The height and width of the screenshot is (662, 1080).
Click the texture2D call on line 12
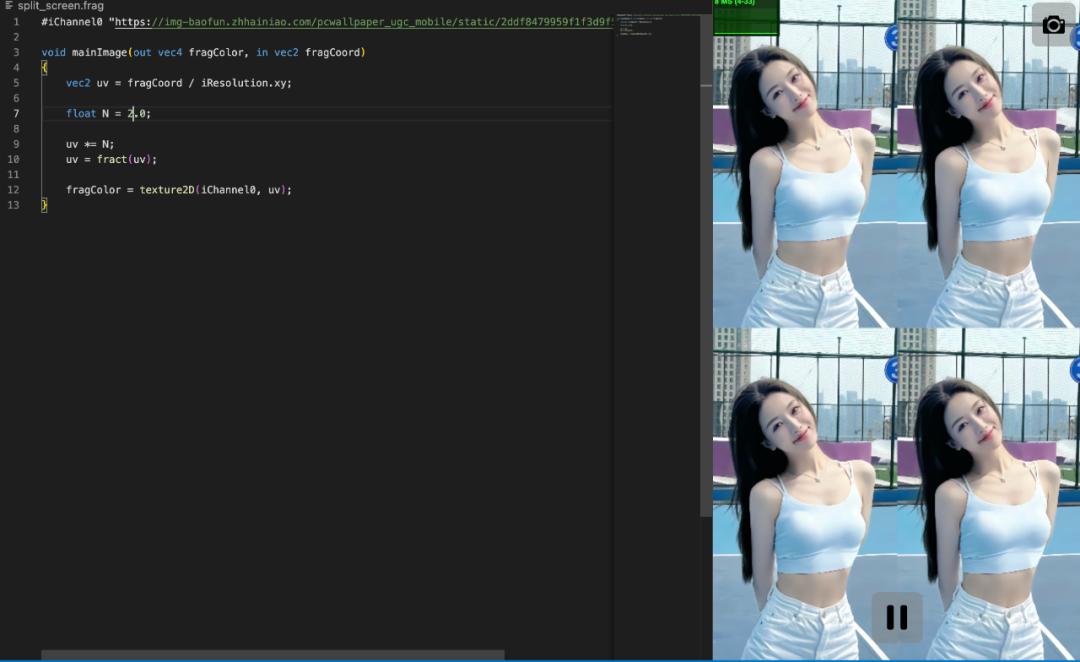166,190
